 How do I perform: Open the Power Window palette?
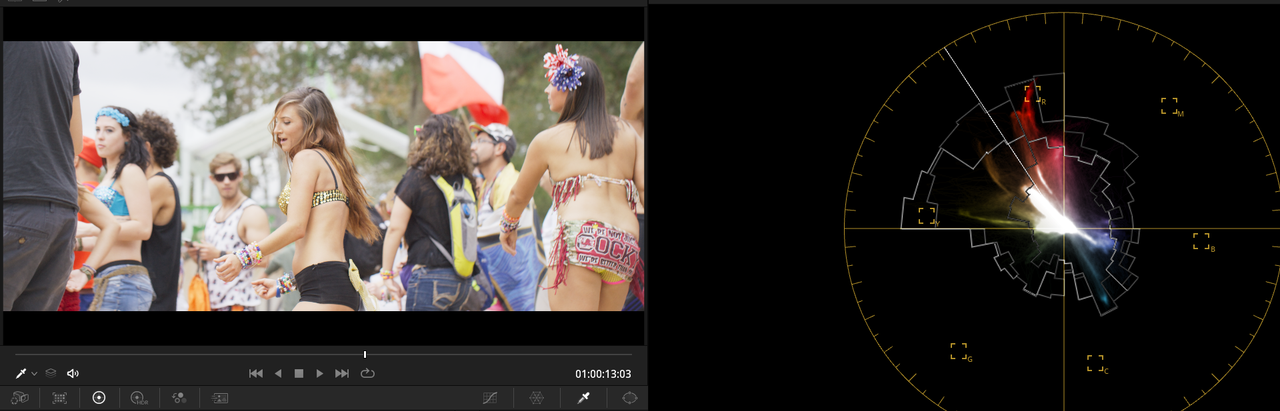click(x=629, y=397)
